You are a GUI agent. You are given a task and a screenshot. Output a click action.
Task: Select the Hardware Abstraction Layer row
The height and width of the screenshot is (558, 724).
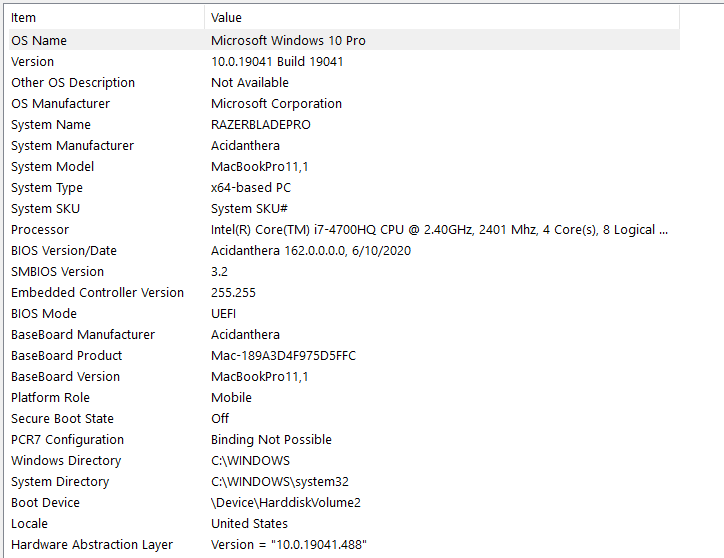(92, 544)
